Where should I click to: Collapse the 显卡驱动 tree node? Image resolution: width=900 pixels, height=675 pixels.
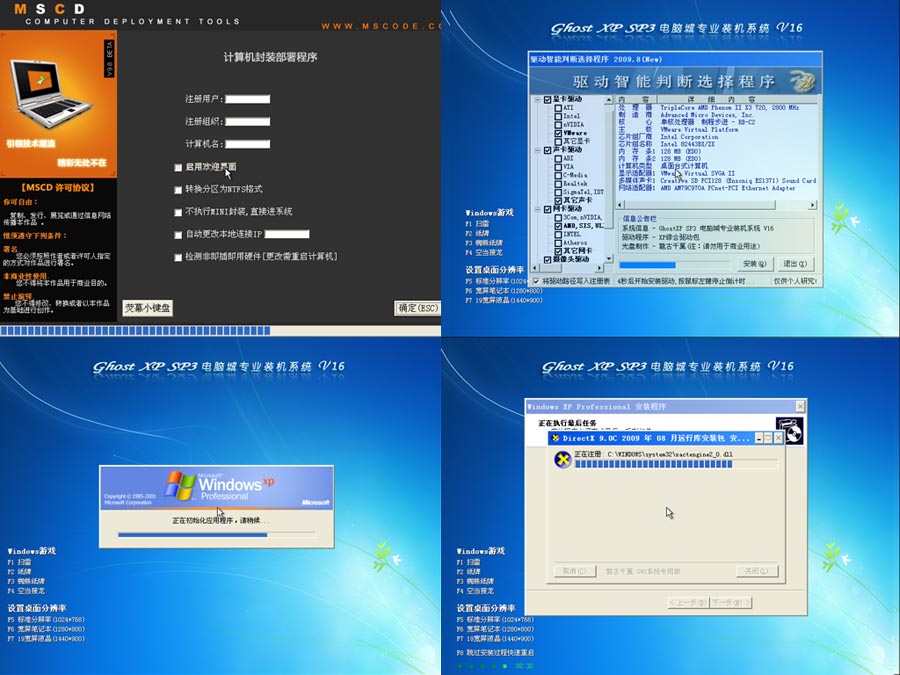[x=538, y=99]
